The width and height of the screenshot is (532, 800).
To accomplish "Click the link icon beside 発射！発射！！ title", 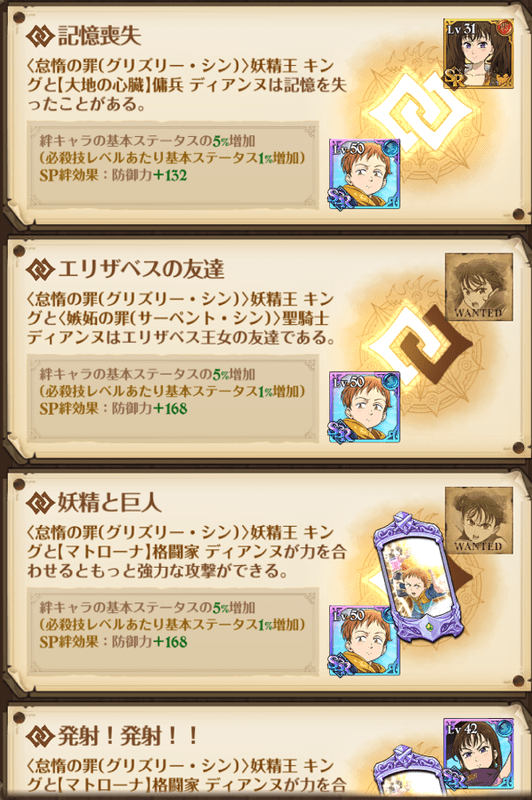I will click(x=40, y=736).
